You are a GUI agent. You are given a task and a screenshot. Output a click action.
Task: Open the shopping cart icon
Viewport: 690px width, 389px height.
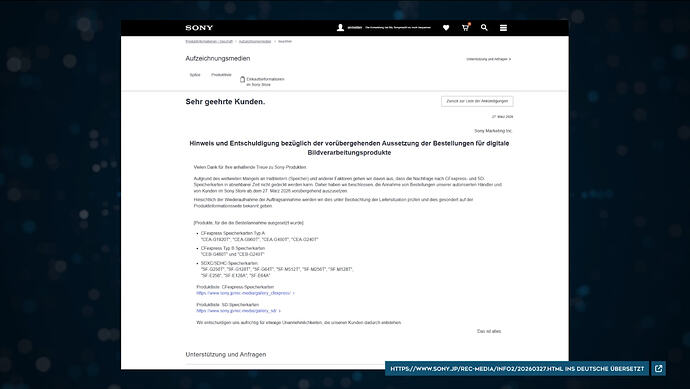pos(466,27)
